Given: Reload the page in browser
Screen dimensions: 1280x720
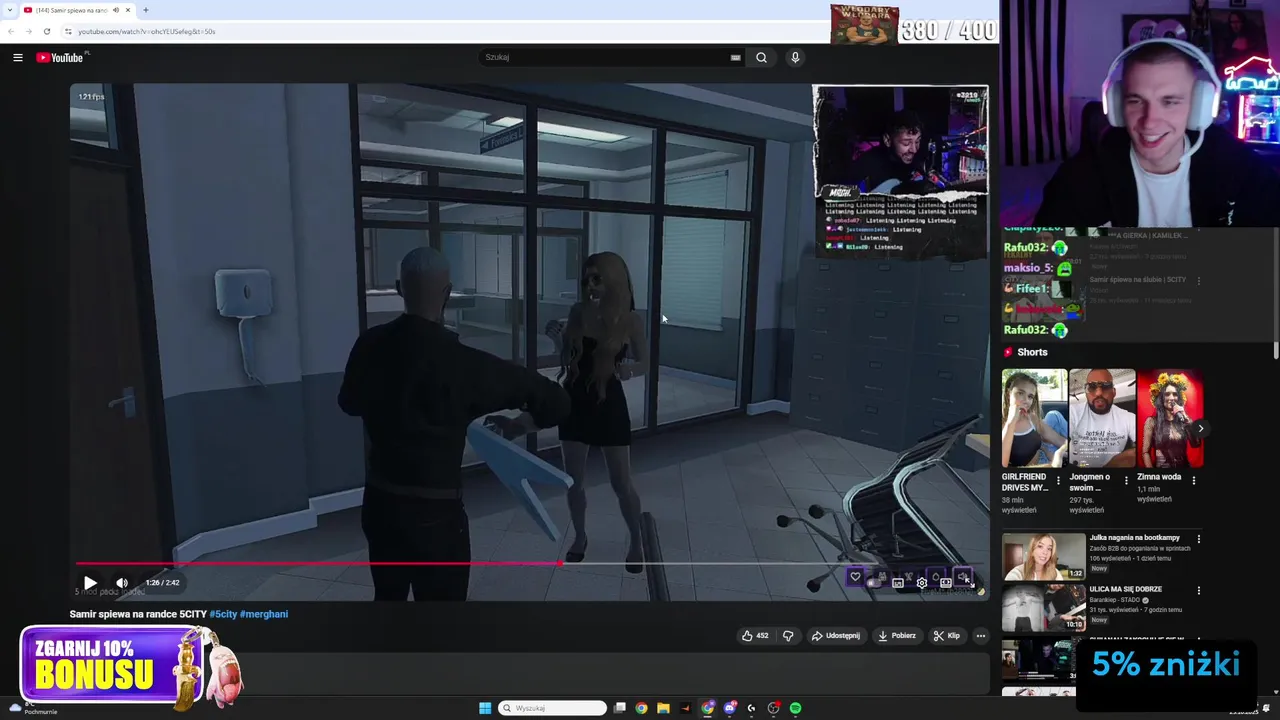Looking at the screenshot, I should pyautogui.click(x=46, y=31).
